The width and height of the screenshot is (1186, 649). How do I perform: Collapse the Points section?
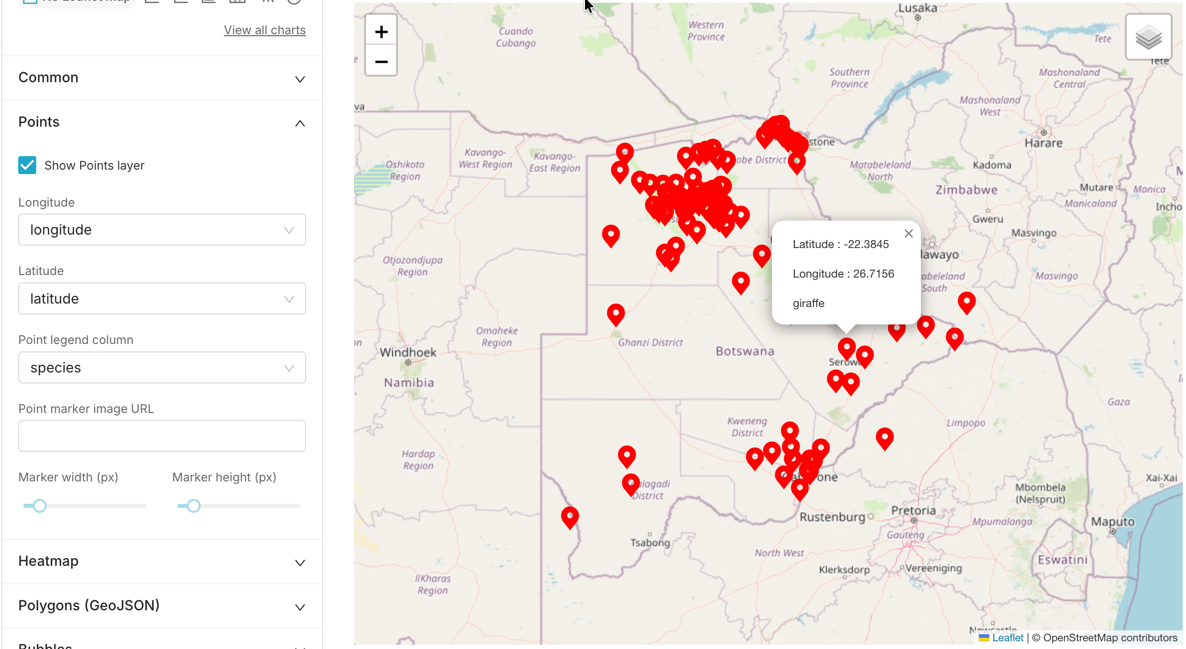tap(162, 122)
